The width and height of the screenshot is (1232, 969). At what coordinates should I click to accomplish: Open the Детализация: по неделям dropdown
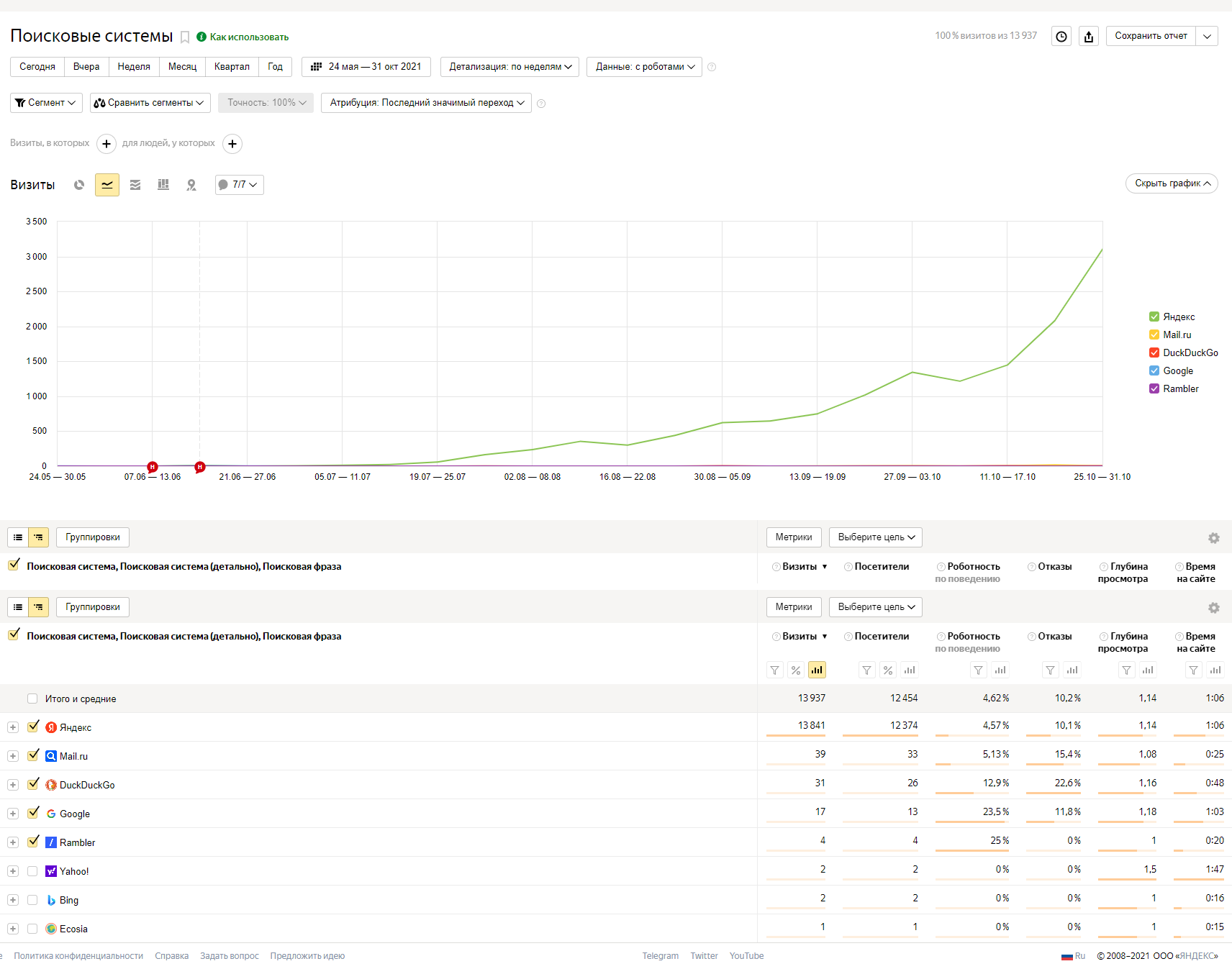tap(509, 67)
